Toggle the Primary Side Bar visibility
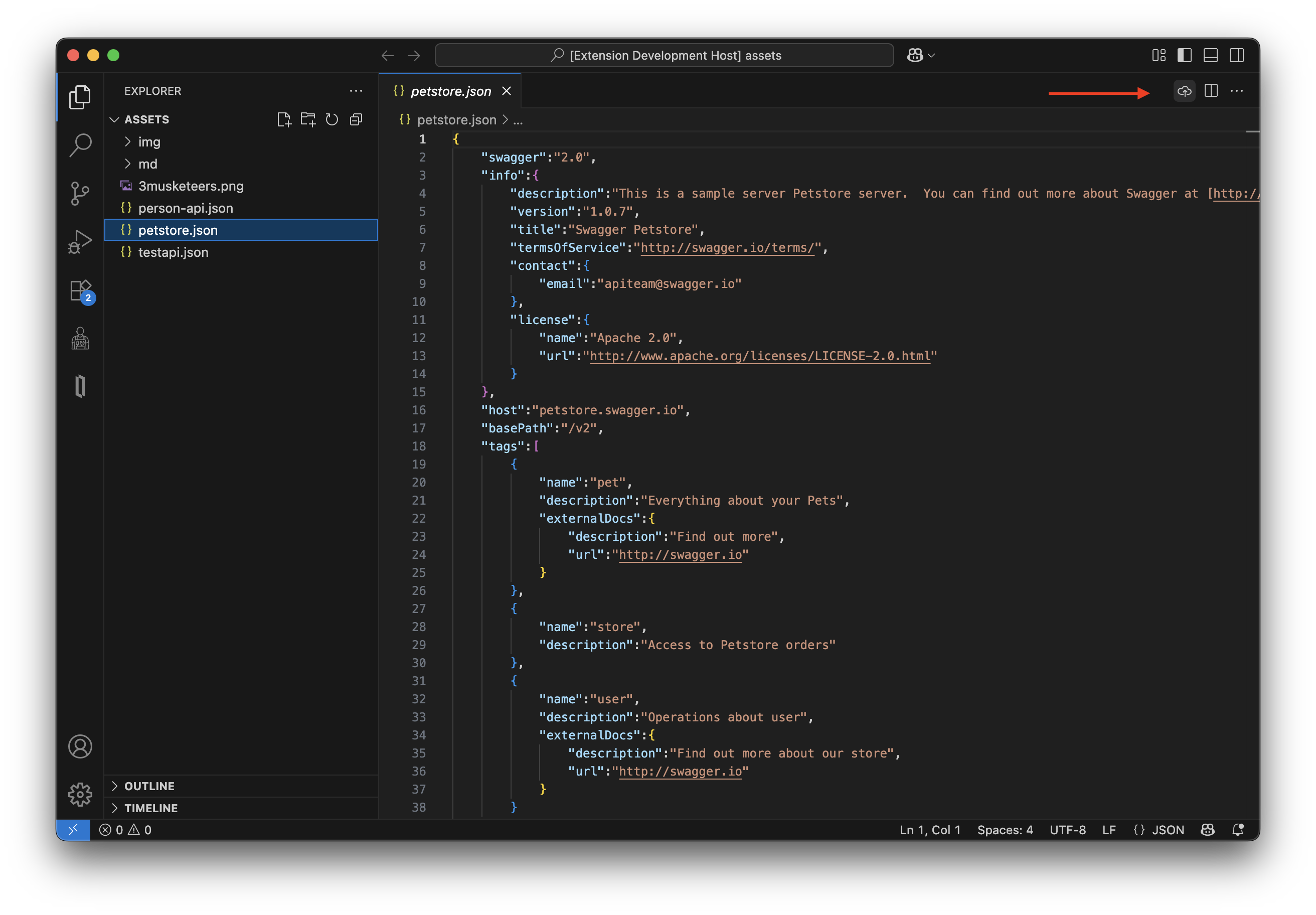 point(1184,56)
